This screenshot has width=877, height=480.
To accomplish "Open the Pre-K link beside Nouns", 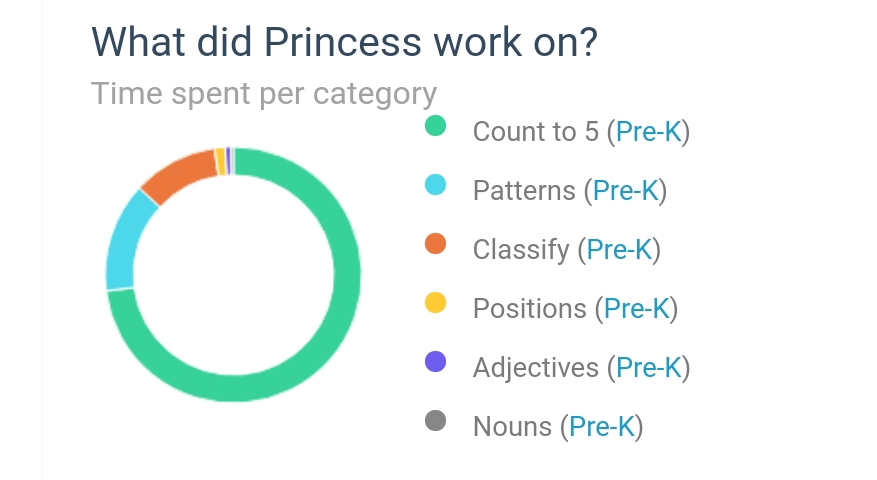I will (602, 427).
